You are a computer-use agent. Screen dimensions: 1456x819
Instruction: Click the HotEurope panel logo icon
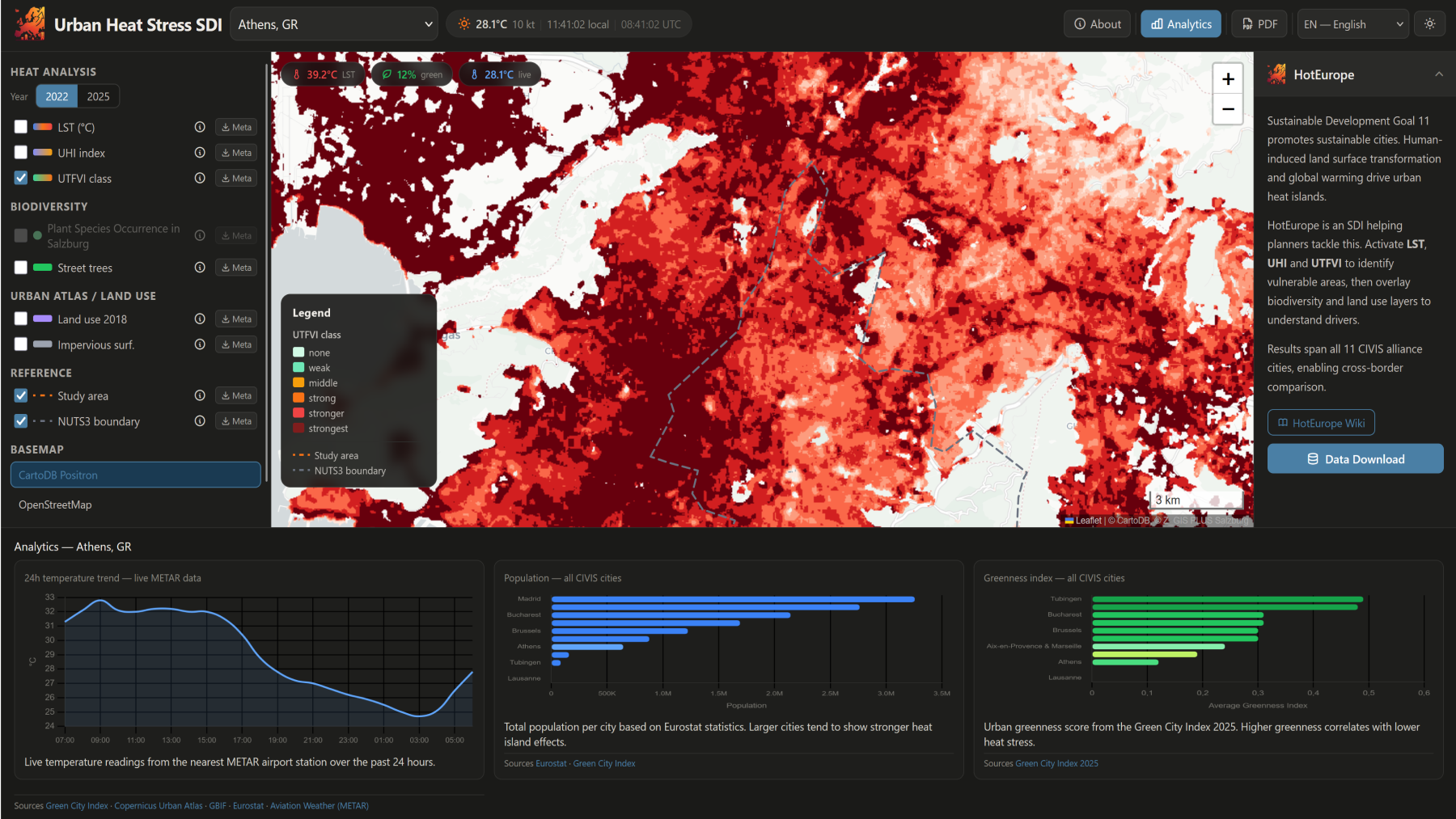(1277, 74)
